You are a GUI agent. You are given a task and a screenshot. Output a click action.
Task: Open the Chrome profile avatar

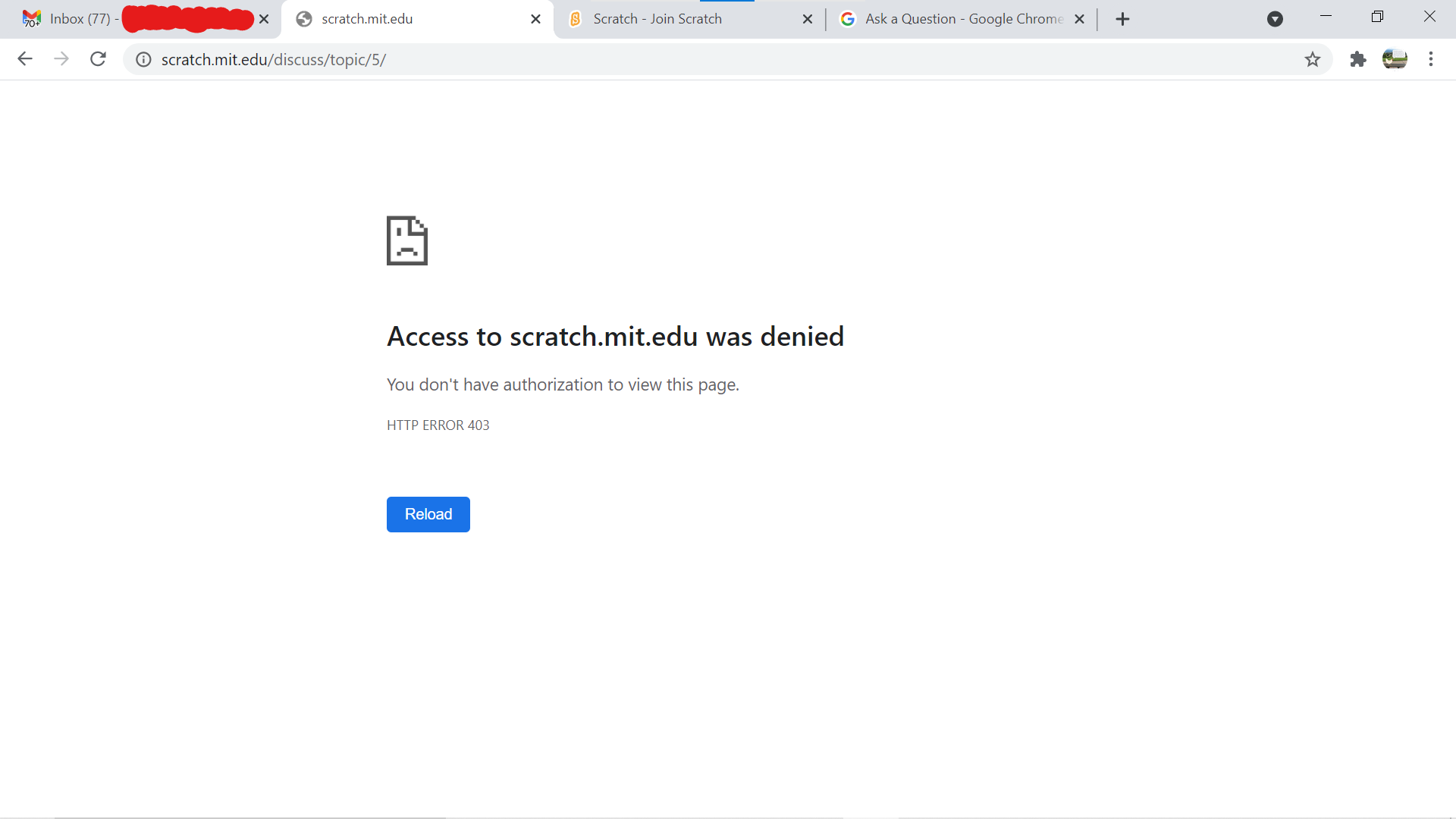[x=1396, y=58]
